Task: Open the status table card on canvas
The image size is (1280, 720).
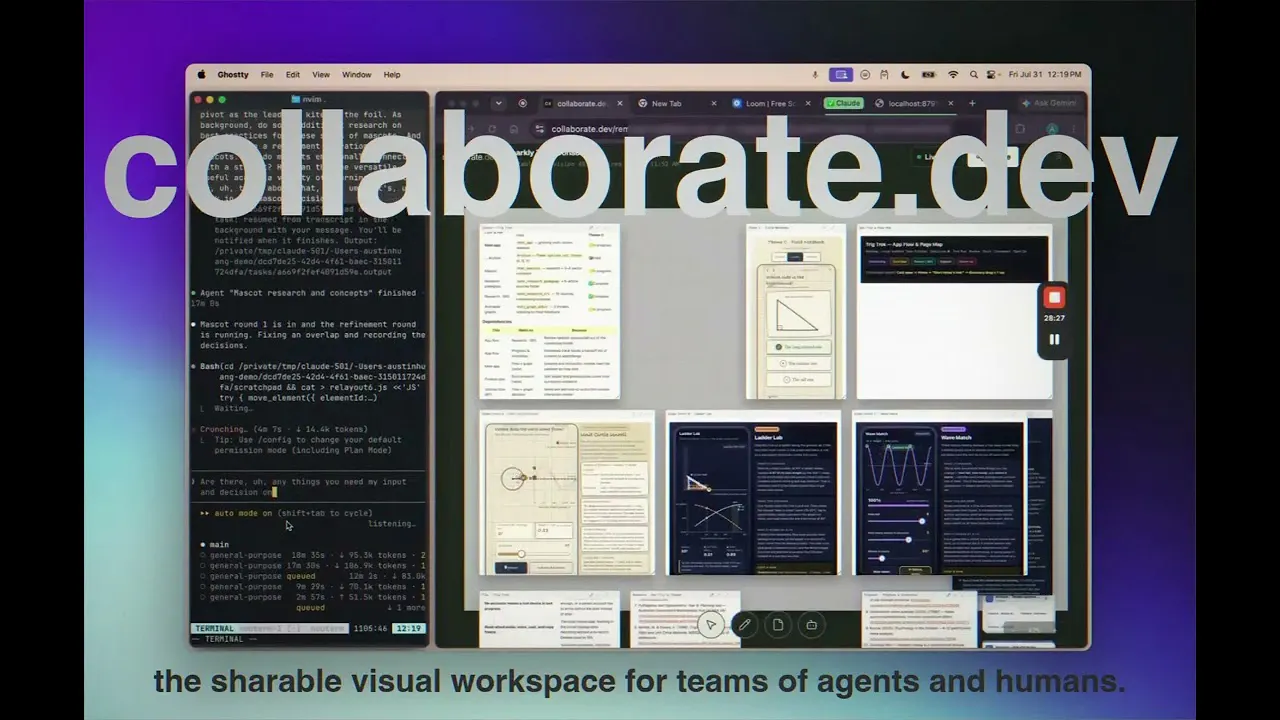Action: (550, 312)
